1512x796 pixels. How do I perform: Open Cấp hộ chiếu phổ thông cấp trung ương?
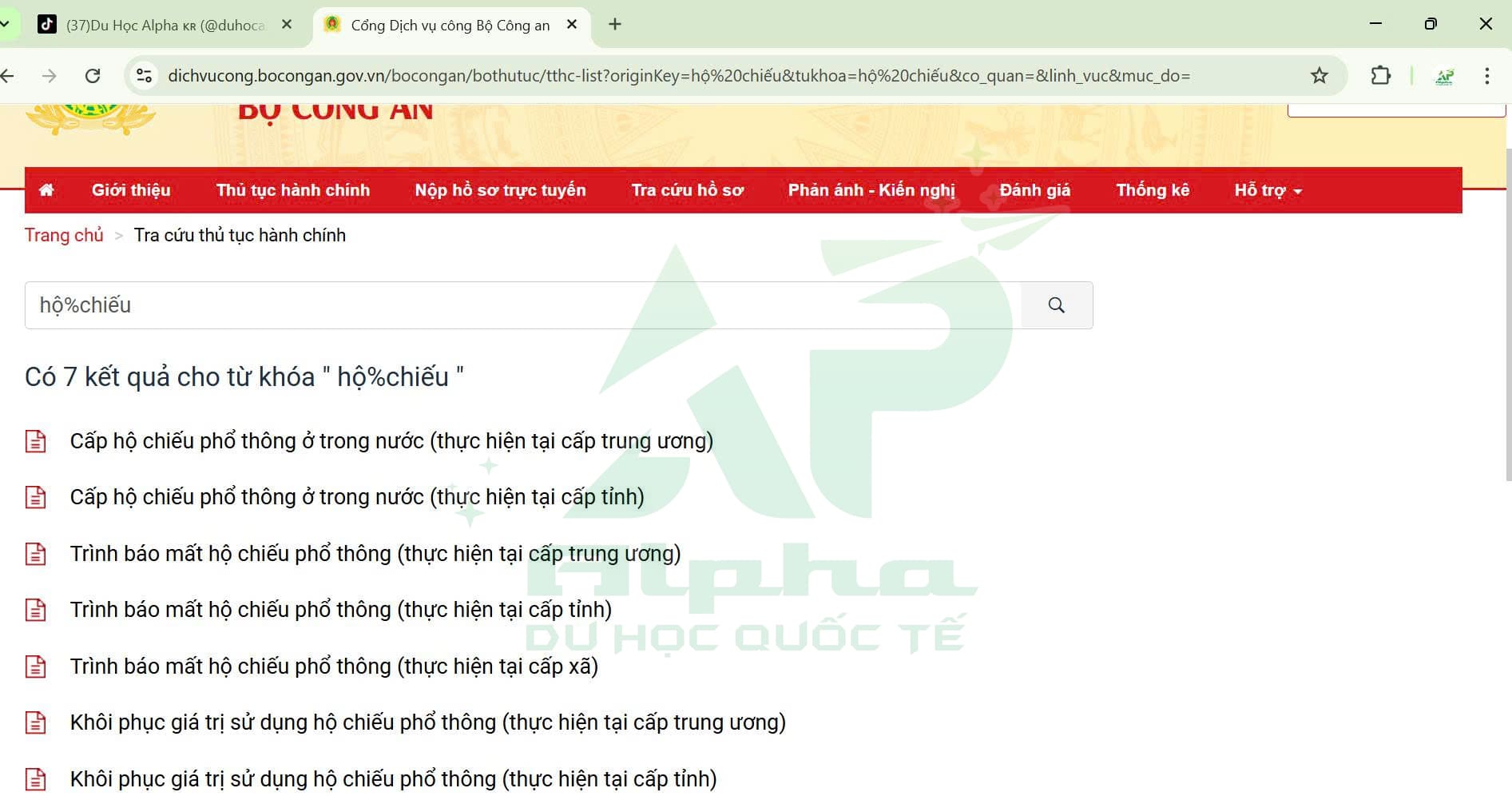click(x=391, y=441)
